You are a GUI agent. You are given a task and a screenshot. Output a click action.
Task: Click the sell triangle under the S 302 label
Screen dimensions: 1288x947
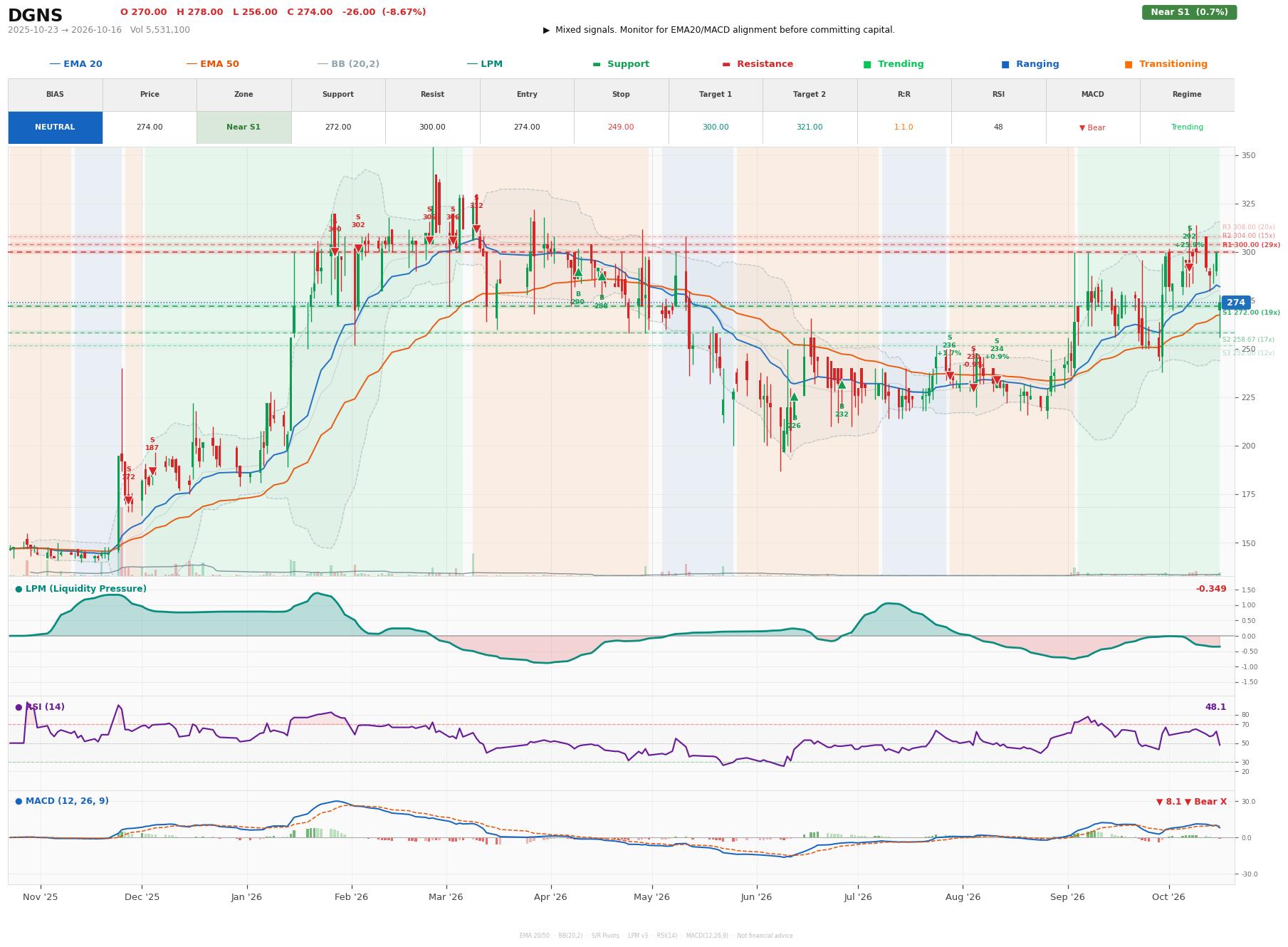click(358, 249)
